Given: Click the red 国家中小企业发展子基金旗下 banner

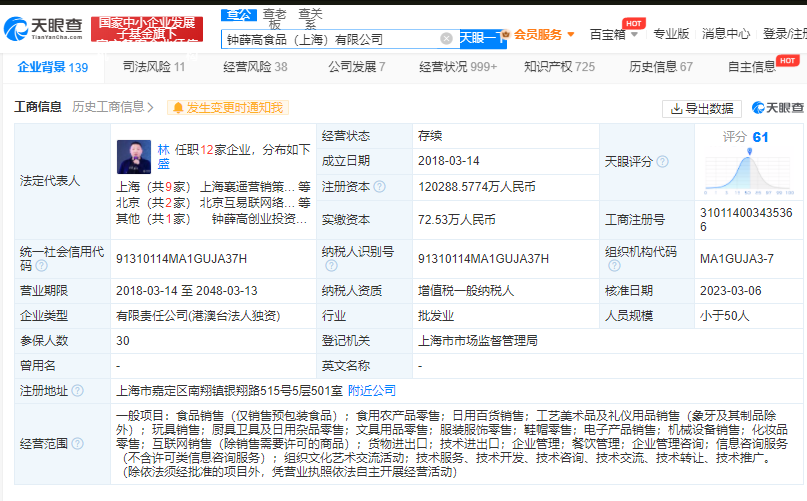Looking at the screenshot, I should [x=147, y=29].
